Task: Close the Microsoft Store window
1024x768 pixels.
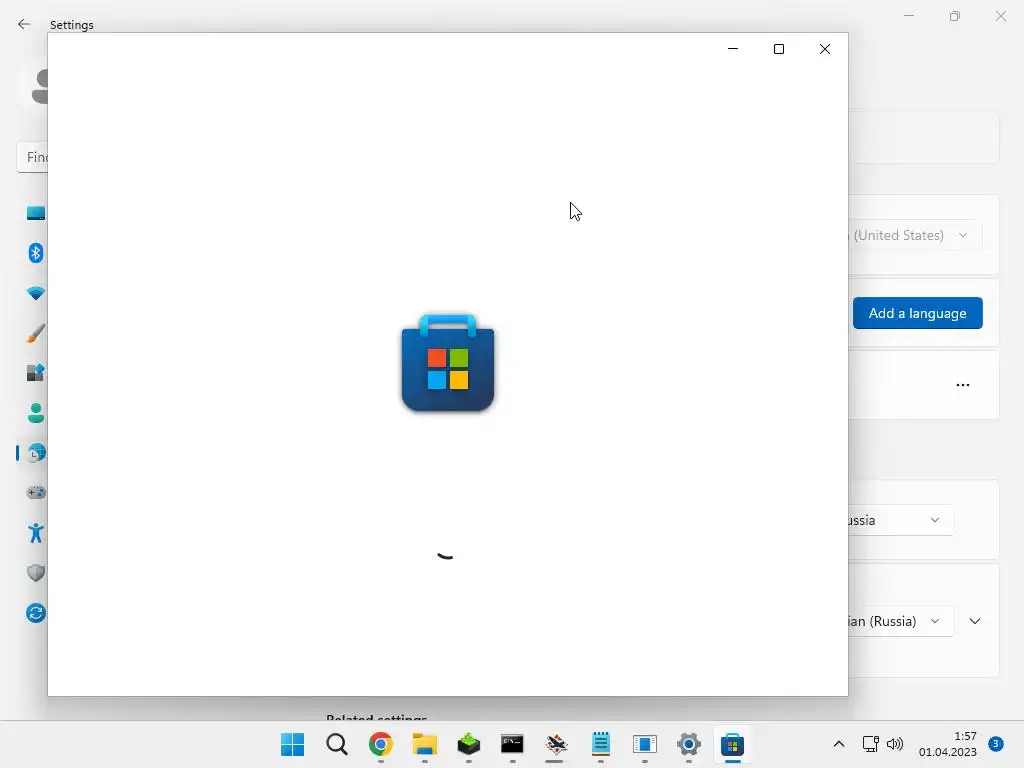Action: point(825,49)
